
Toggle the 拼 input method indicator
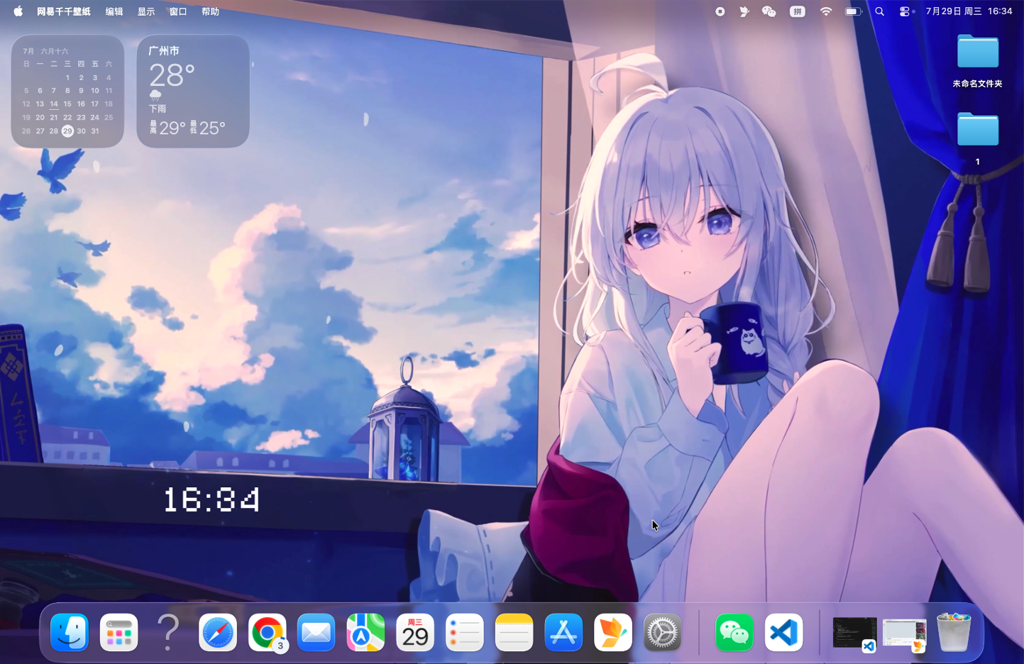797,11
